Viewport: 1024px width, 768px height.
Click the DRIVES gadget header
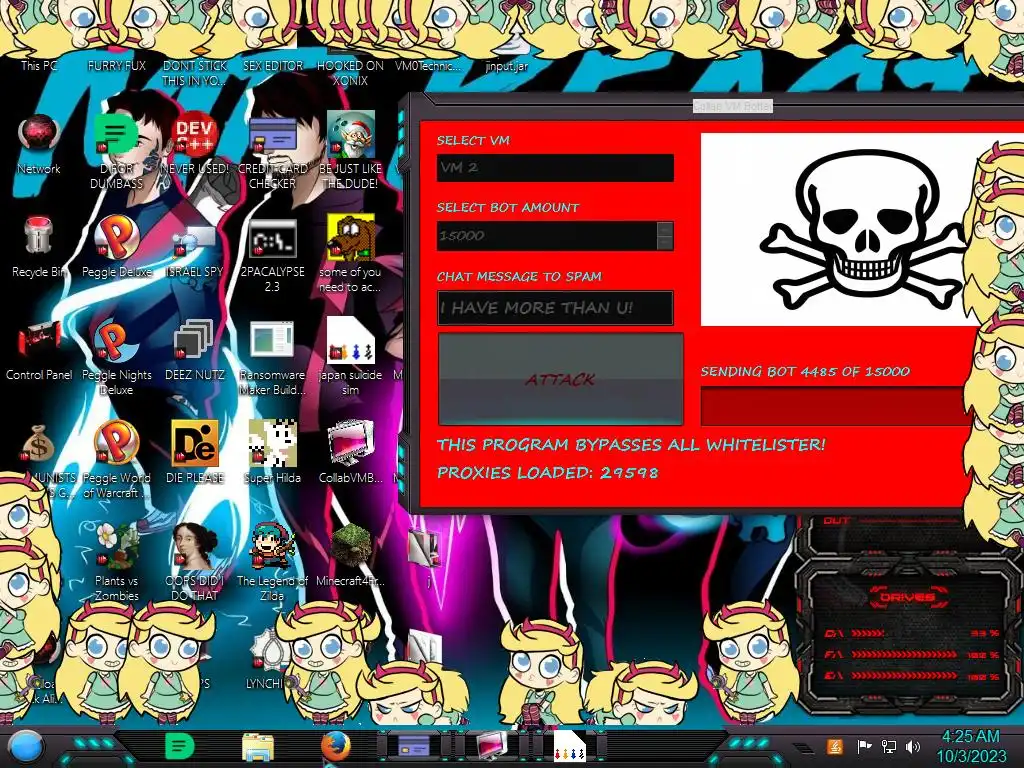click(x=907, y=598)
